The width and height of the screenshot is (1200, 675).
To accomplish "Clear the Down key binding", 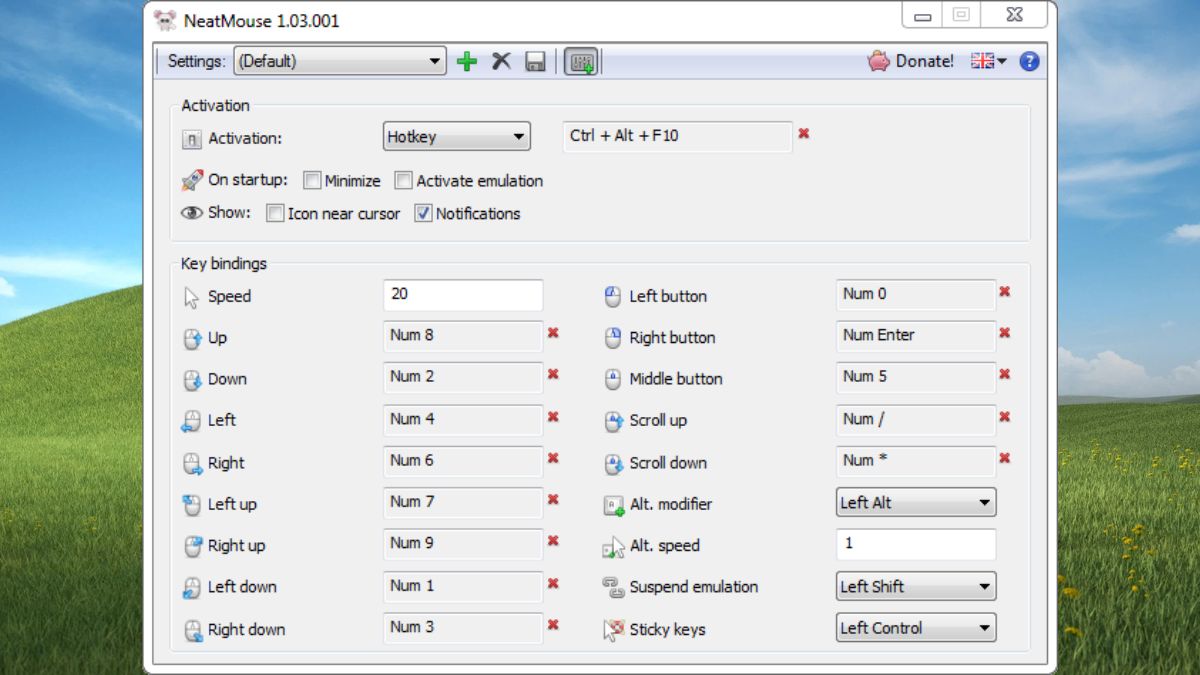I will [x=553, y=374].
